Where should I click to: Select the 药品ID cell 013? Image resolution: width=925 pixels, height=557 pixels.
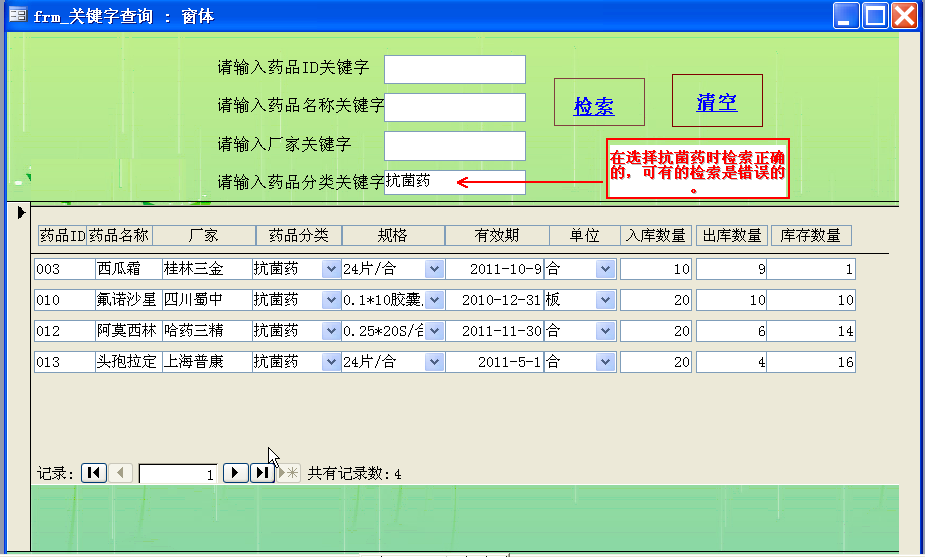tap(64, 362)
